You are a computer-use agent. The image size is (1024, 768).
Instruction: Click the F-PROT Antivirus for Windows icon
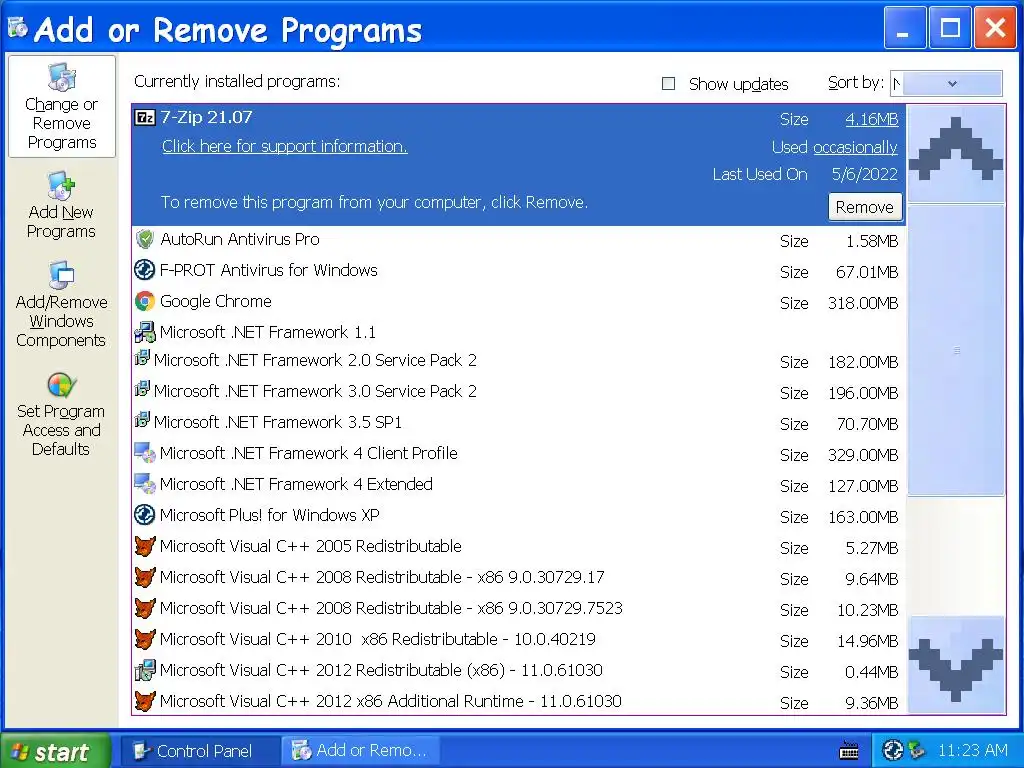pyautogui.click(x=144, y=270)
